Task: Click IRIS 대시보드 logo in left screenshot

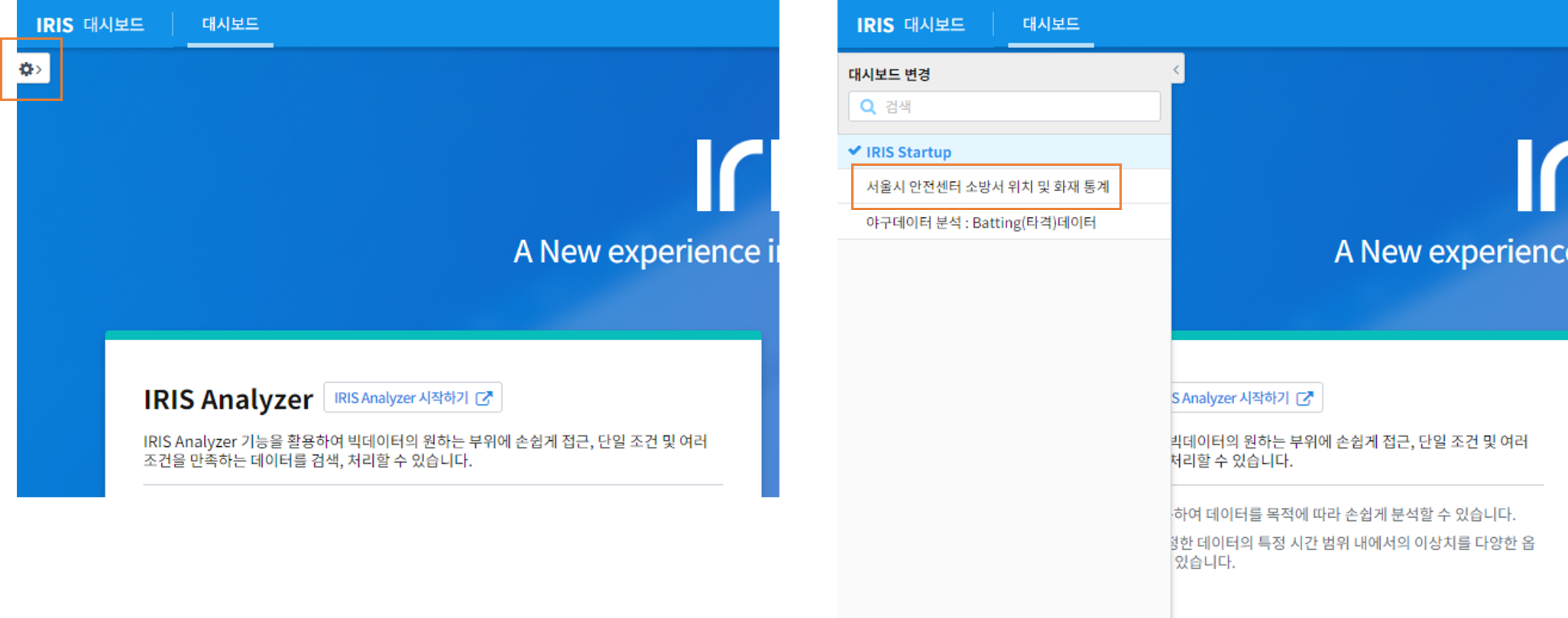Action: click(90, 25)
